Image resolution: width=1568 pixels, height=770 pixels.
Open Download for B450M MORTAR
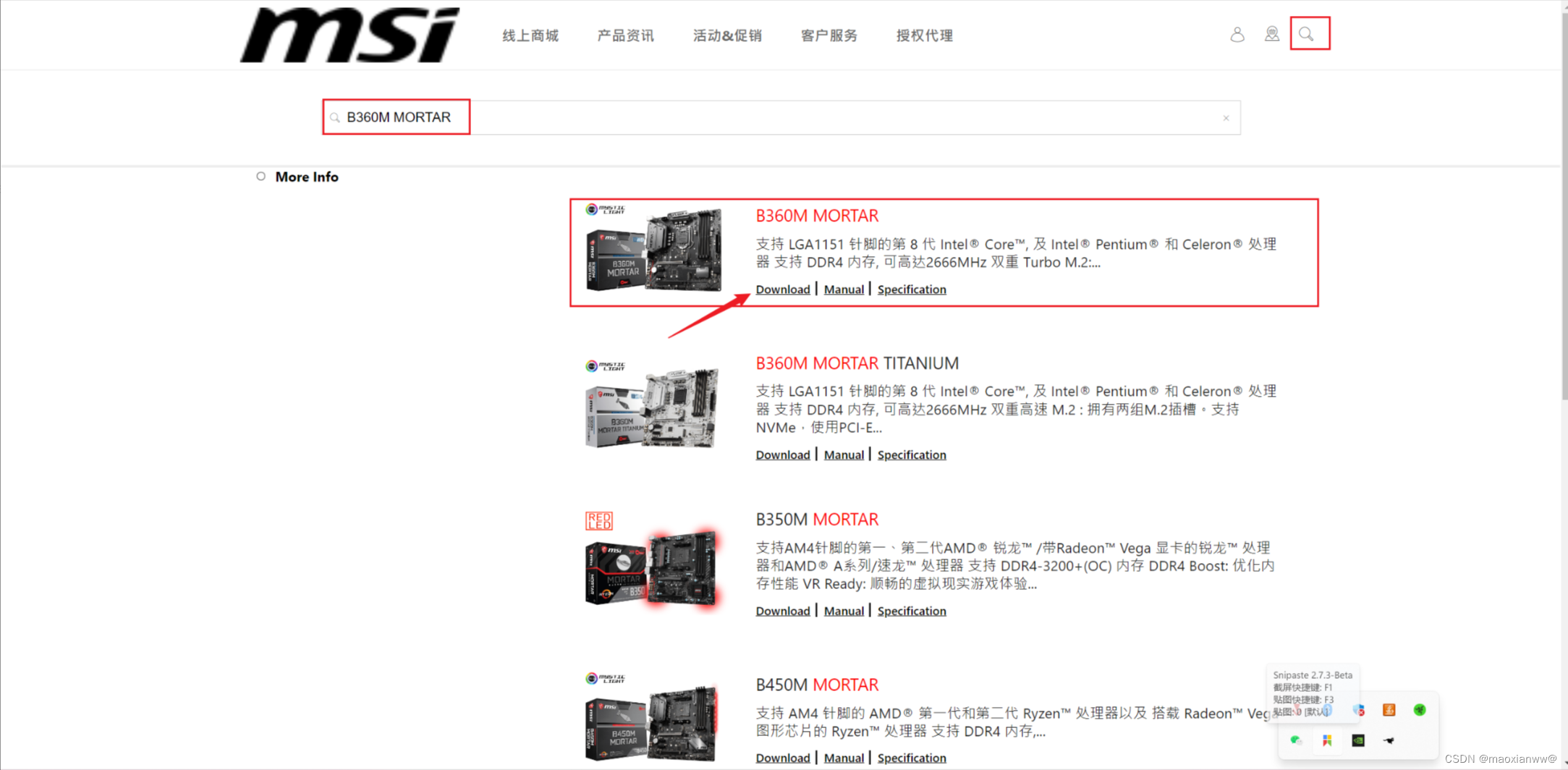pyautogui.click(x=783, y=758)
